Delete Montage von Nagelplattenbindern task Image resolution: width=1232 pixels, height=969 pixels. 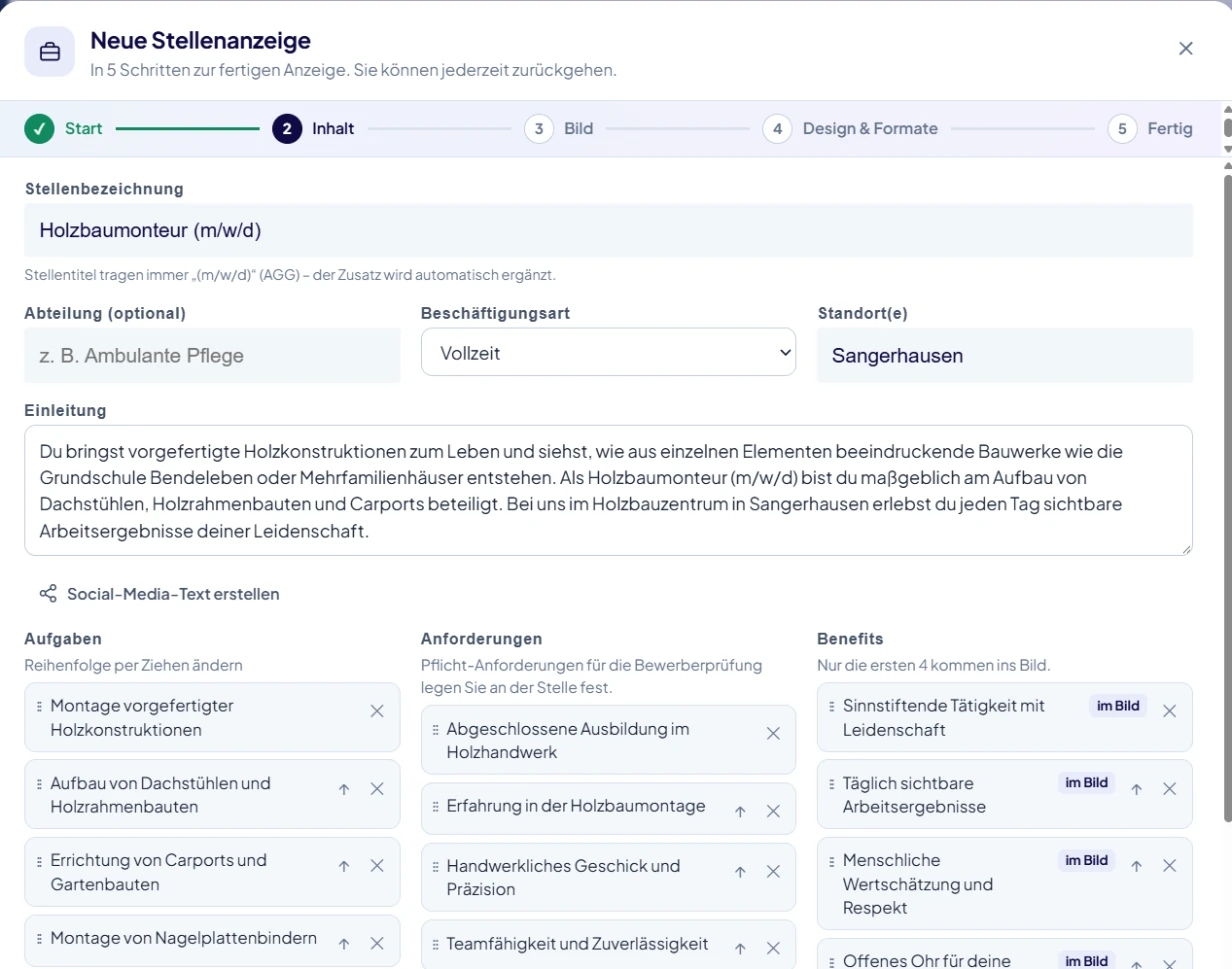click(377, 943)
